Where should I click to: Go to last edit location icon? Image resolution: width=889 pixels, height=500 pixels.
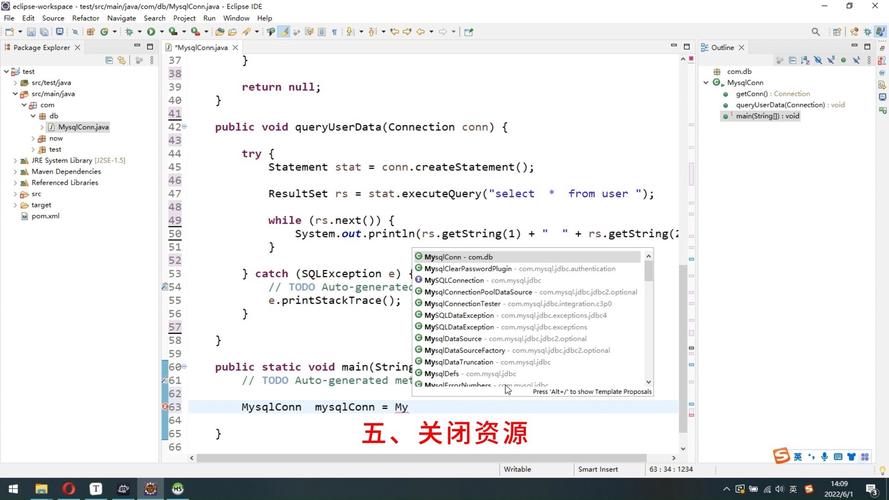[395, 32]
